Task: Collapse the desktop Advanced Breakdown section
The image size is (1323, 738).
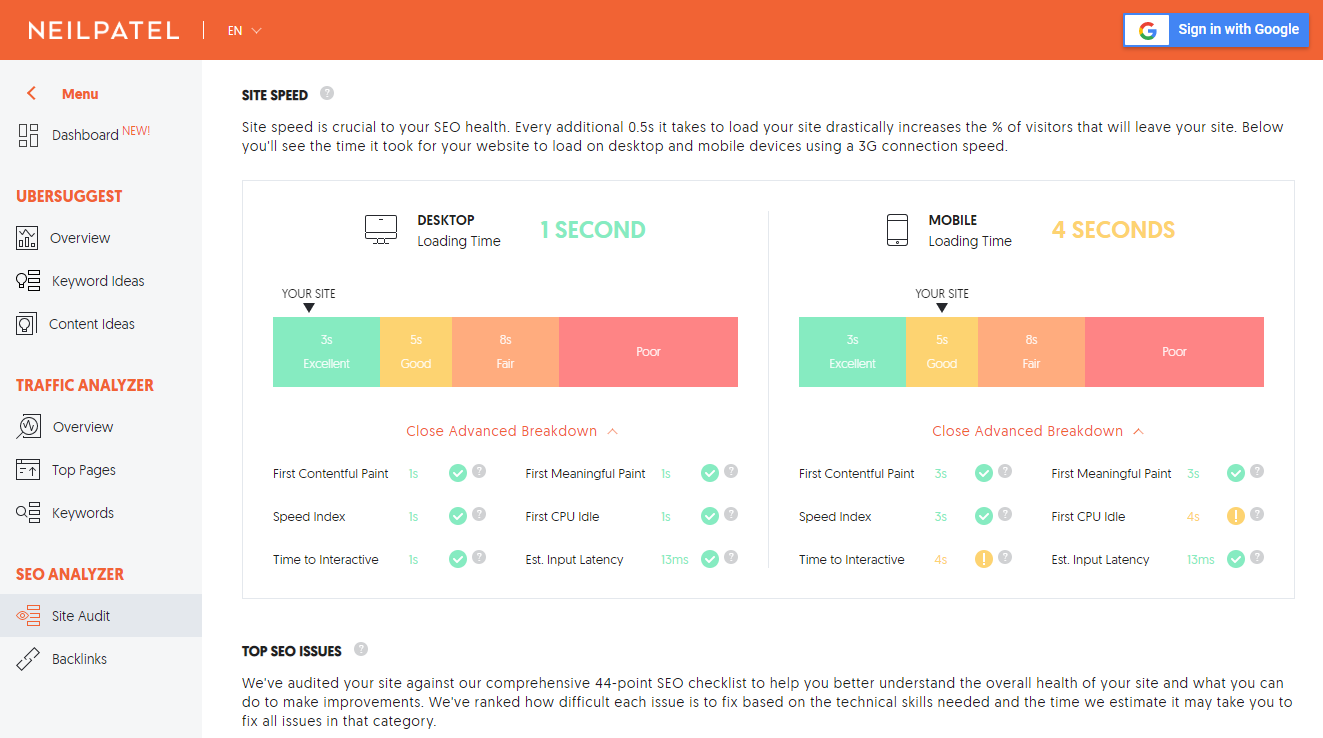Action: 511,431
